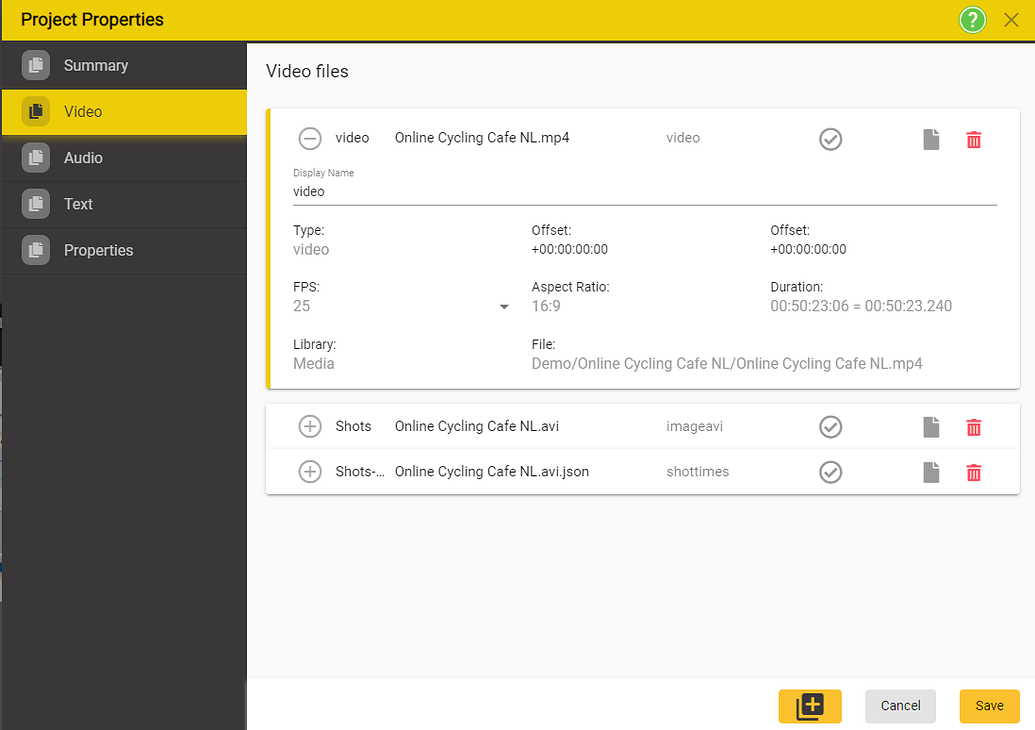Click the document icon for the shottimes json row
Screen dimensions: 1035x730
pos(931,473)
